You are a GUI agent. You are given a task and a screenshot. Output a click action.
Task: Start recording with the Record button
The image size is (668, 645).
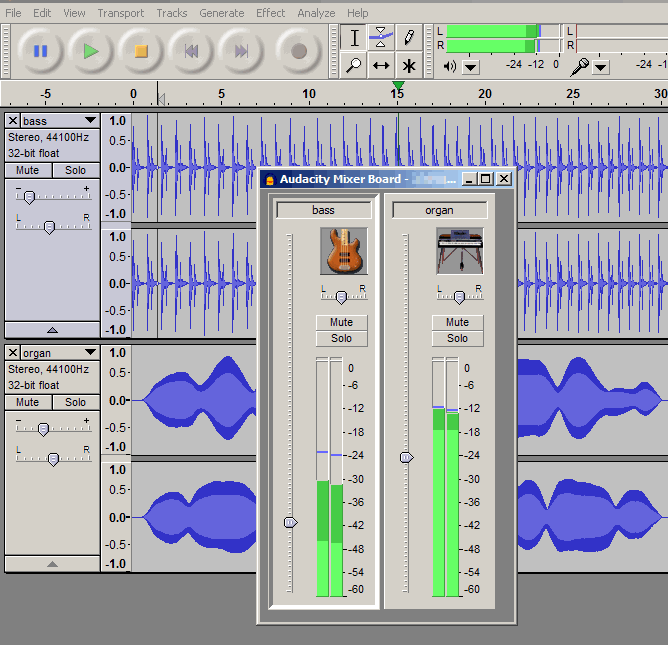point(299,52)
